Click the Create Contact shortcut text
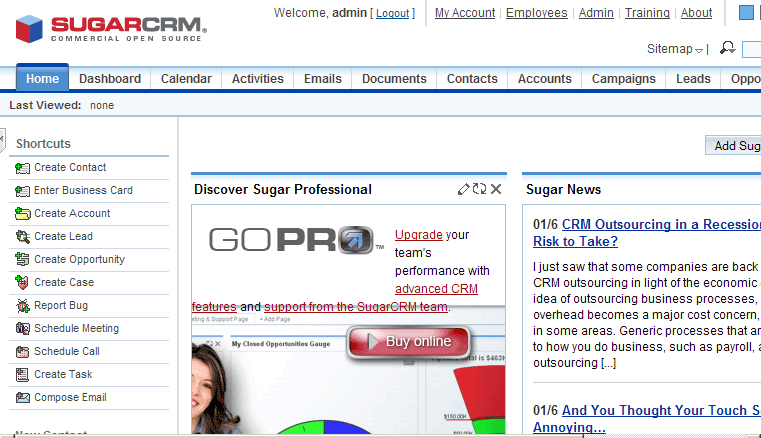 point(70,168)
